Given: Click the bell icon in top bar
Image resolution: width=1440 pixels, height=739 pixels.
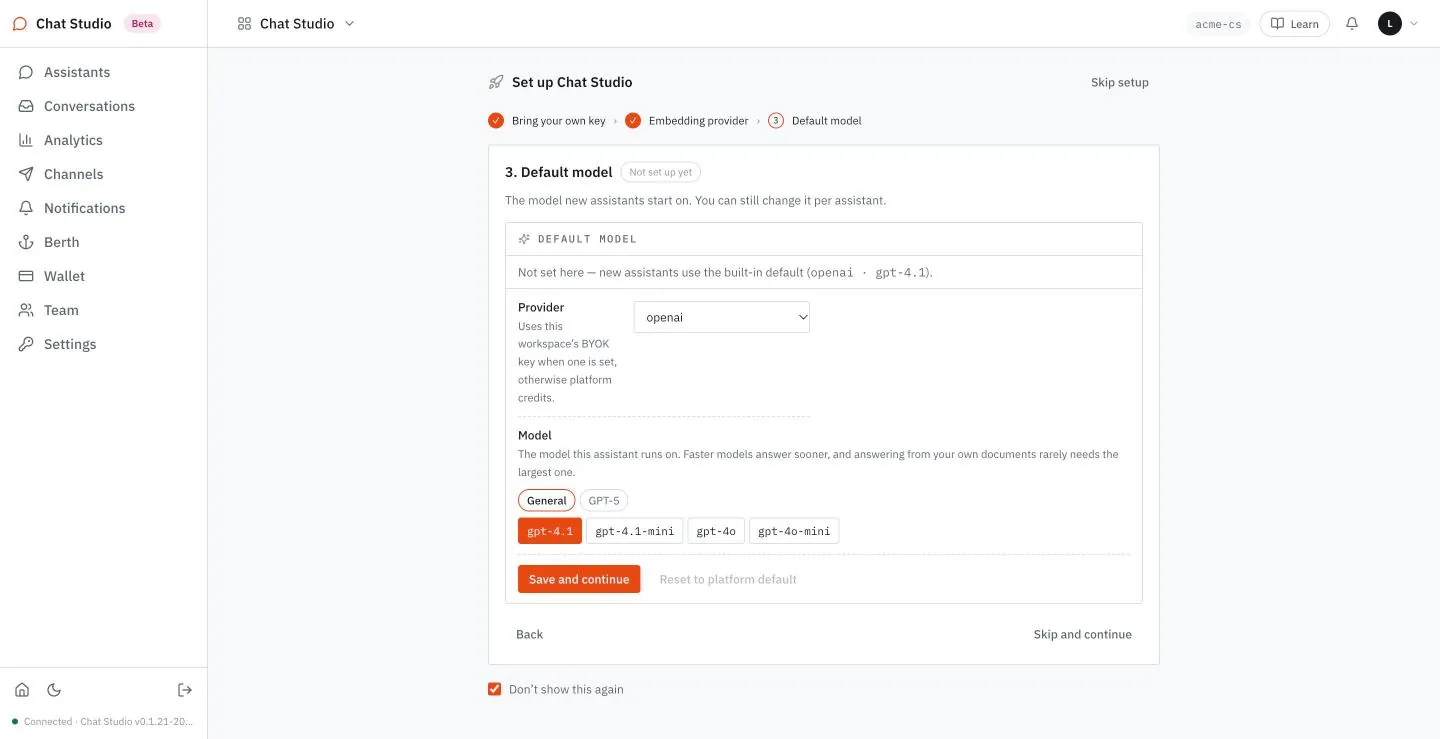Looking at the screenshot, I should pos(1352,24).
